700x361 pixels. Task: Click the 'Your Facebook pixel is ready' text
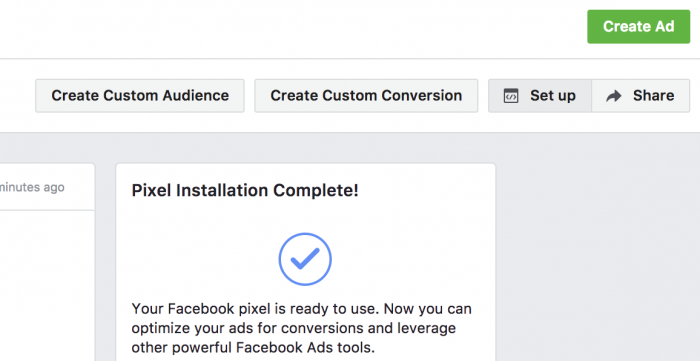pos(301,328)
